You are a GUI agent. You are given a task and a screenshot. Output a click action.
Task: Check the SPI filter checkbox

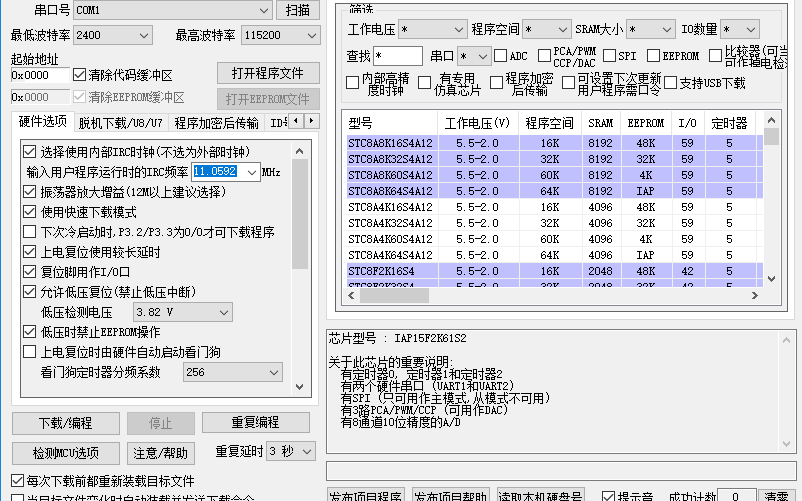pos(609,55)
